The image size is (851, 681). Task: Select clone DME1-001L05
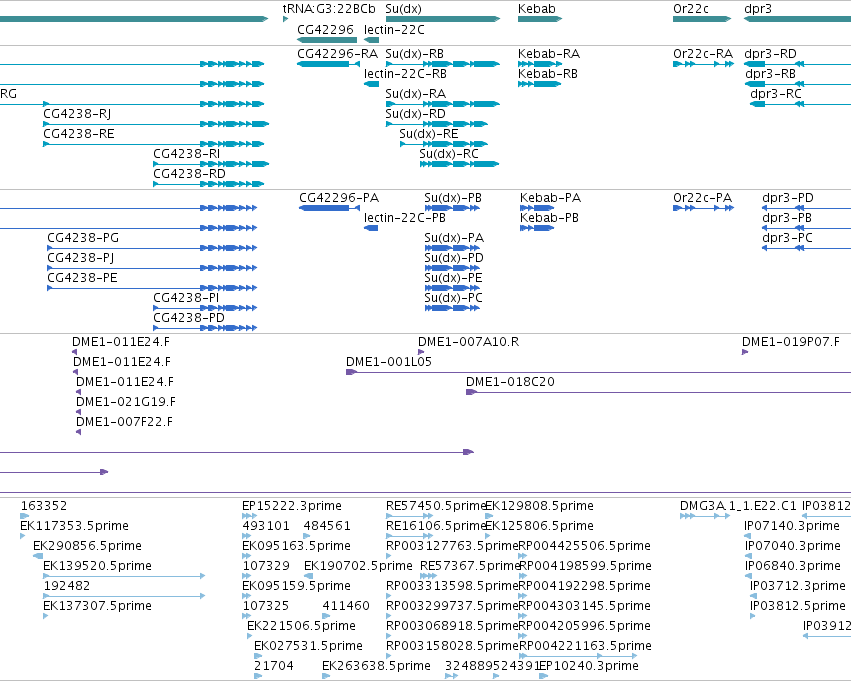(598, 372)
